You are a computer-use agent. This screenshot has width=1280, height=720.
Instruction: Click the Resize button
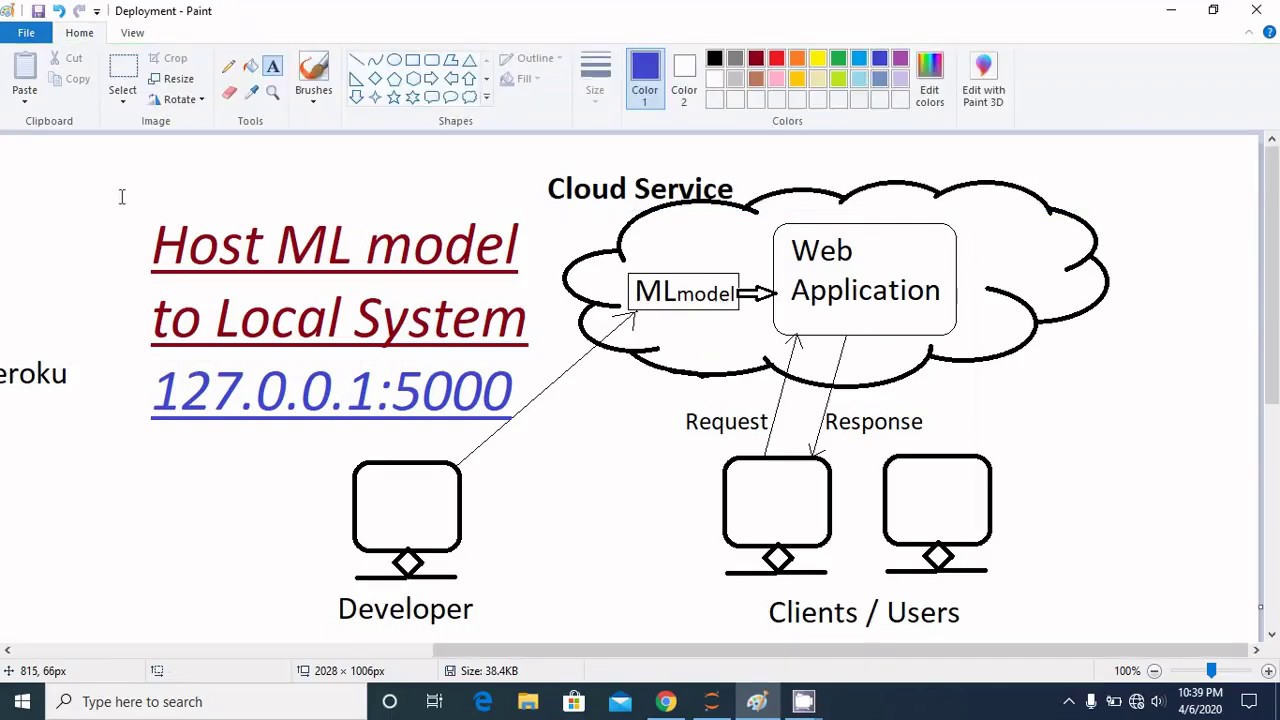171,79
